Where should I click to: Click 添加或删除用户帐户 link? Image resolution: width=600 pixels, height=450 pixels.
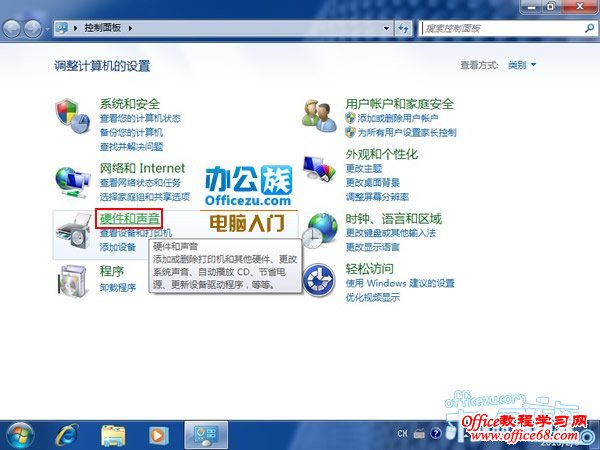(398, 118)
